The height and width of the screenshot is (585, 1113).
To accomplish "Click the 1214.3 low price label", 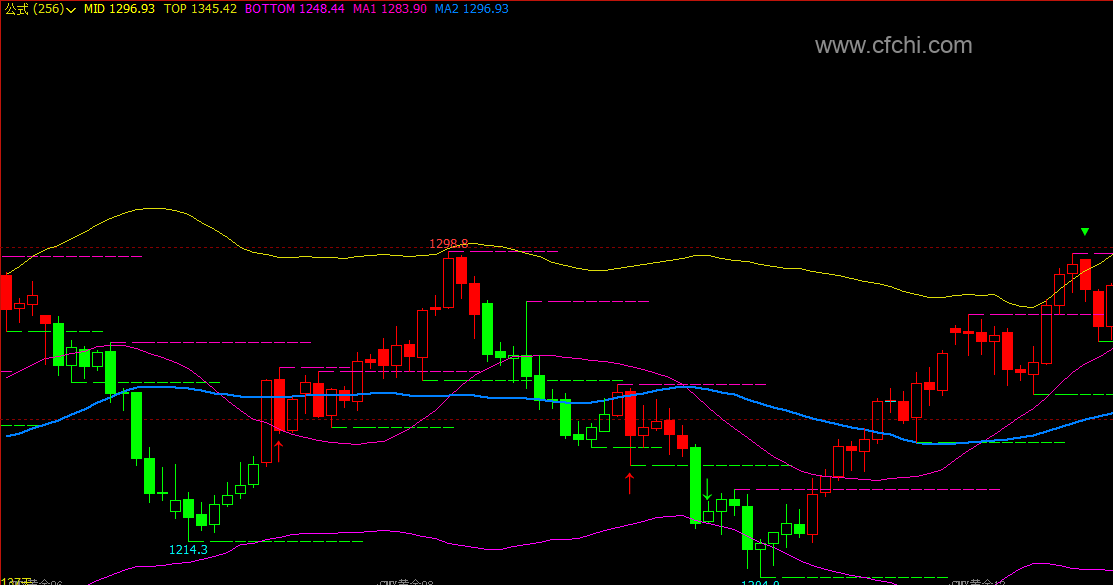I will coord(188,550).
